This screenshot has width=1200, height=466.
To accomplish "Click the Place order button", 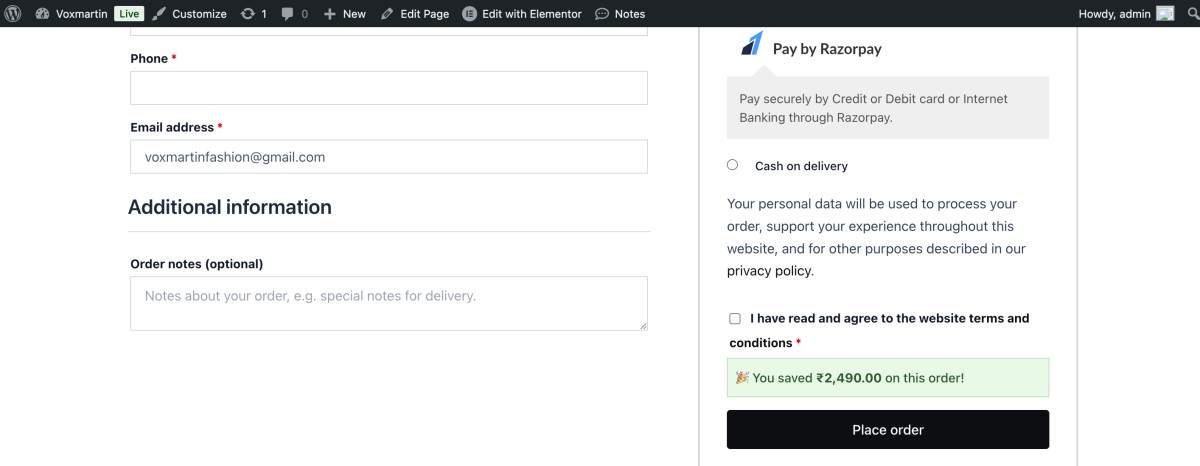I will [x=888, y=429].
